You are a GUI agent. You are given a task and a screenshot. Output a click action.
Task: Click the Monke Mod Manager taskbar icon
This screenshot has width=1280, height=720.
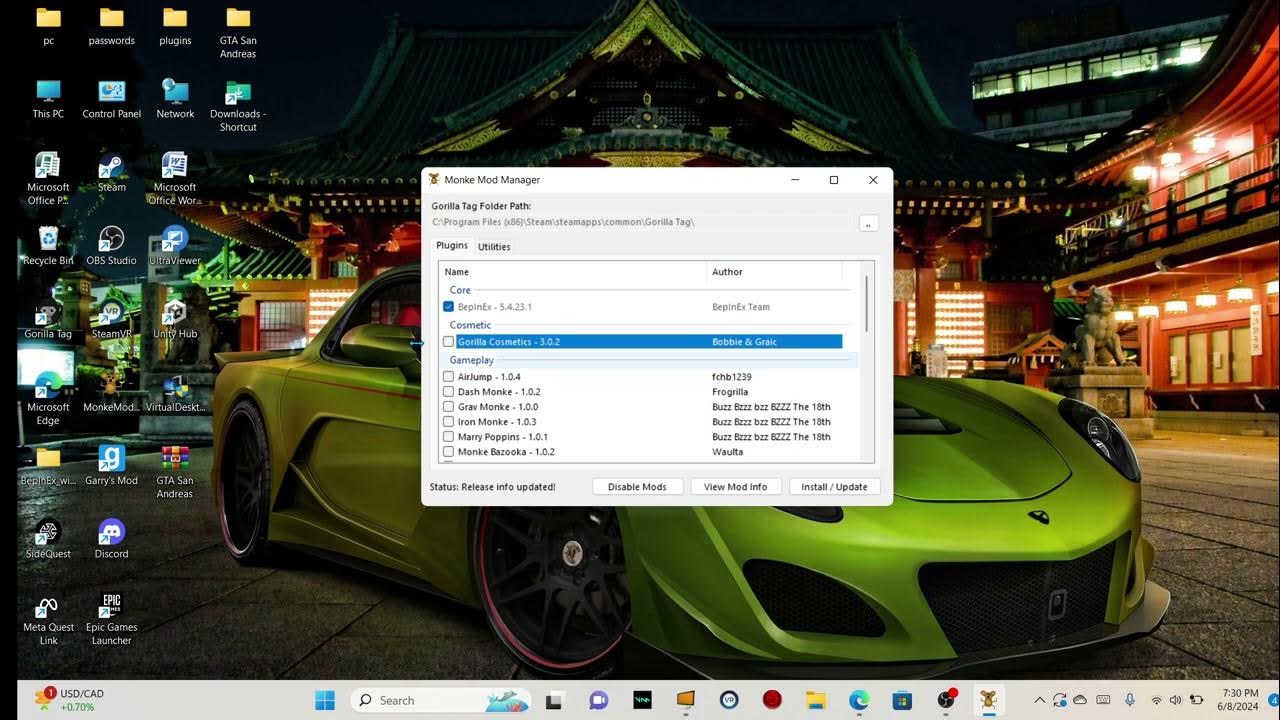[989, 700]
